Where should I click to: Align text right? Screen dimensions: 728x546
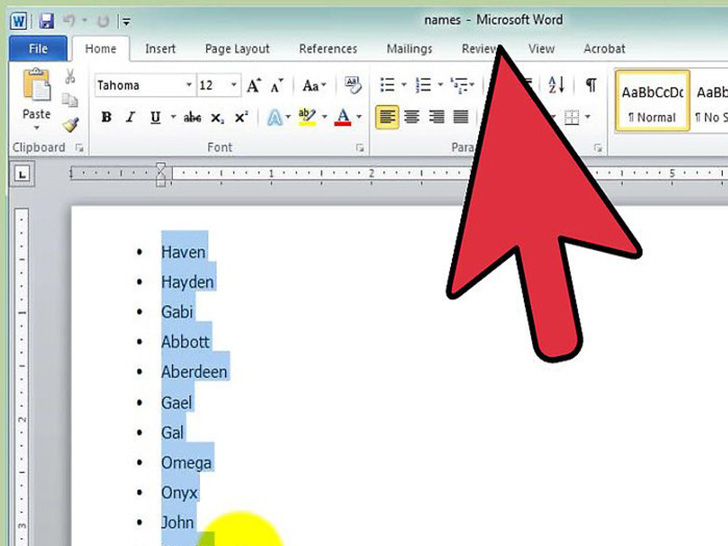click(436, 117)
